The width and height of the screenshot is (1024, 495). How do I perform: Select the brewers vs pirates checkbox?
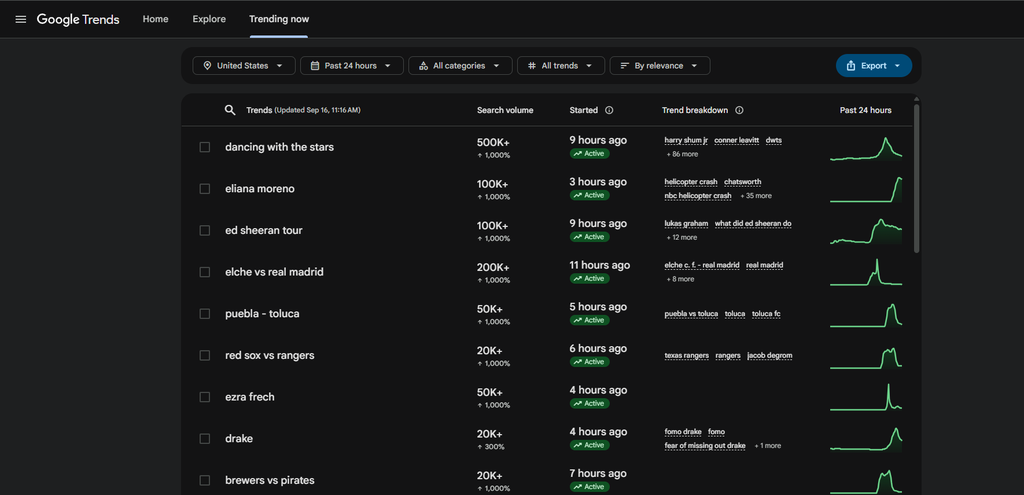point(204,481)
